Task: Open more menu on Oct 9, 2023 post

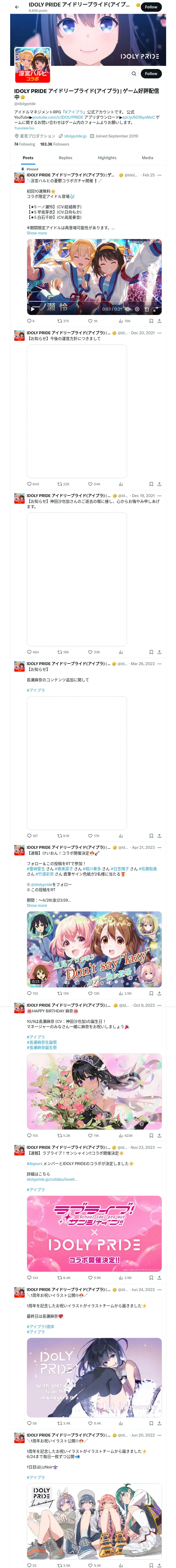Action: [160, 1005]
